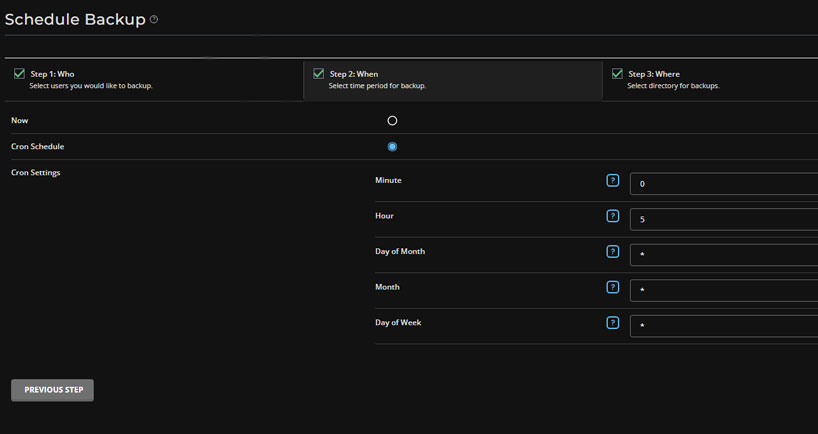Focus the Minute input field
Image resolution: width=818 pixels, height=434 pixels.
[724, 184]
